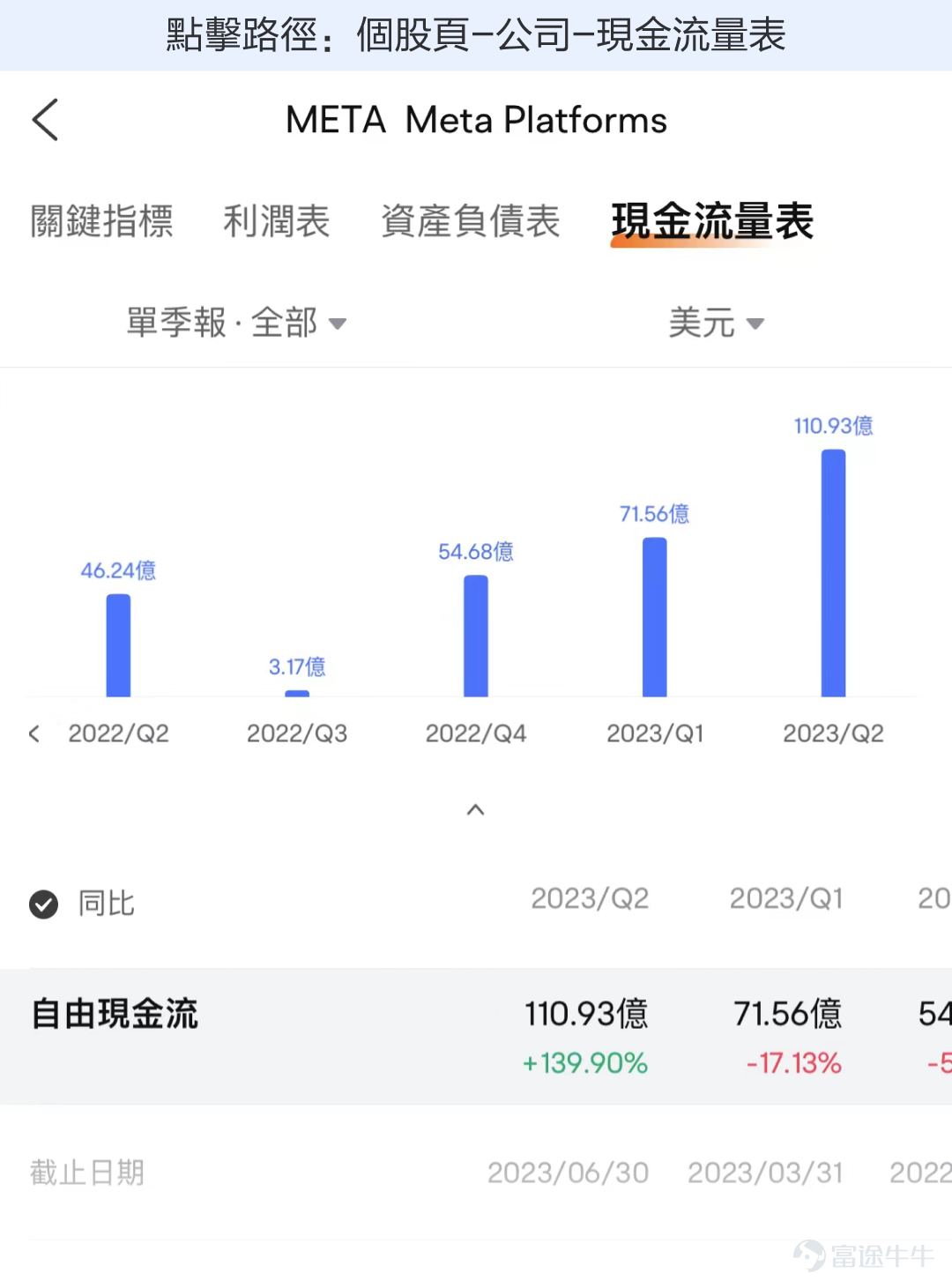This screenshot has width=952, height=1288.
Task: Click the 2023/Q2 axis label under chart
Action: tap(833, 733)
